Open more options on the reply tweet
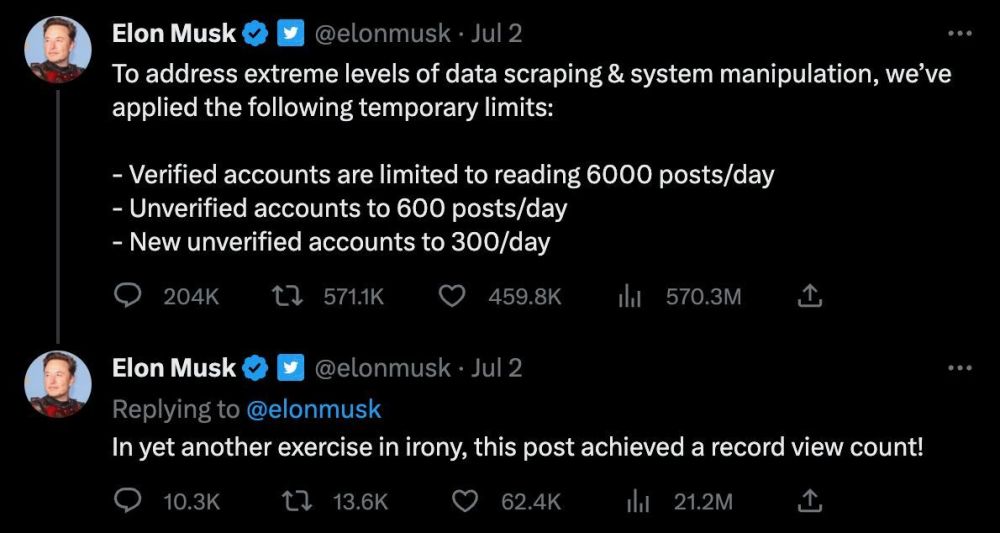The height and width of the screenshot is (533, 1000). [x=959, y=368]
